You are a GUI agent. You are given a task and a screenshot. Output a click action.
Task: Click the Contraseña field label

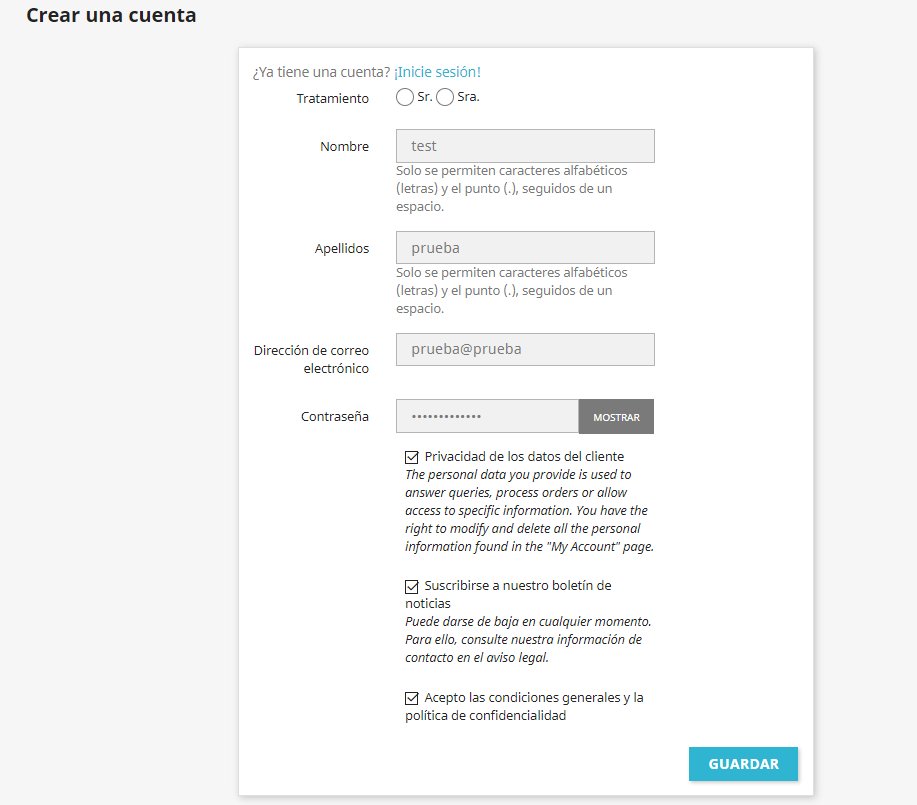(334, 417)
